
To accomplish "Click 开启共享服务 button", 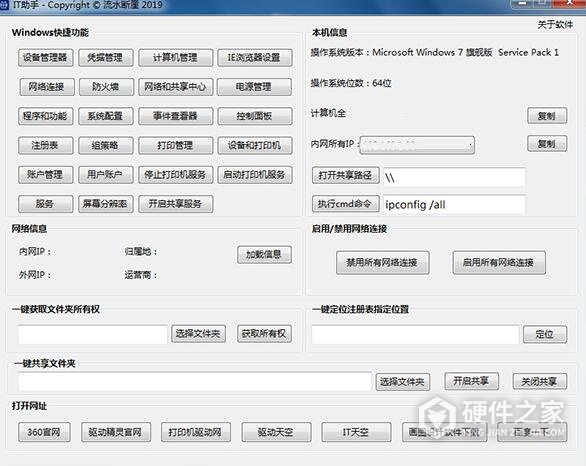I will (x=175, y=204).
